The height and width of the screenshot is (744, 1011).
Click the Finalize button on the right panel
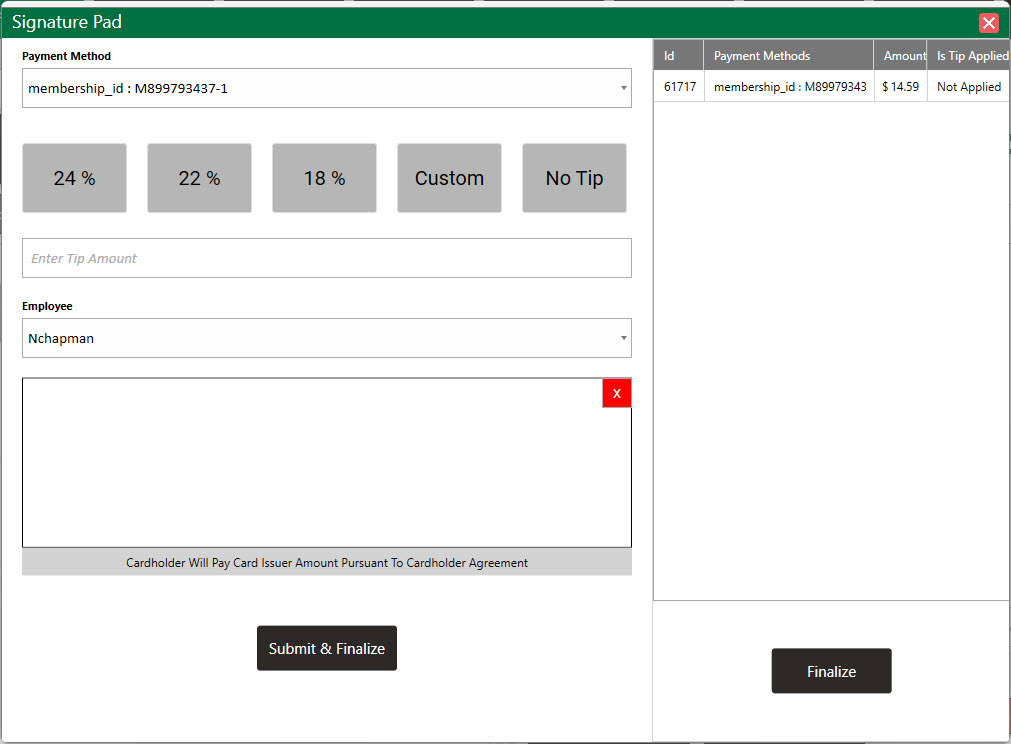pyautogui.click(x=831, y=671)
